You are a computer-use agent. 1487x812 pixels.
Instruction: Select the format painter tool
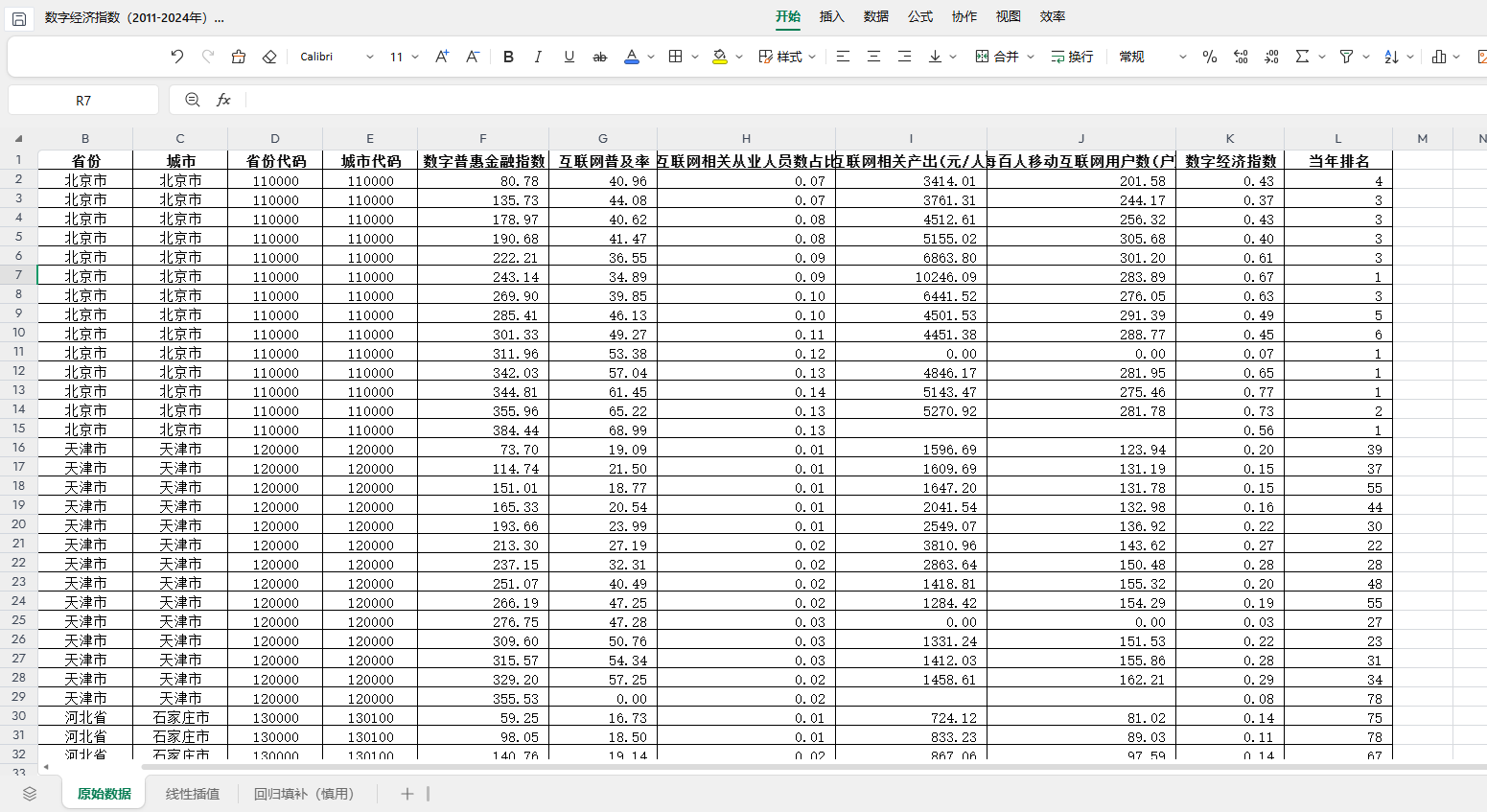click(239, 57)
